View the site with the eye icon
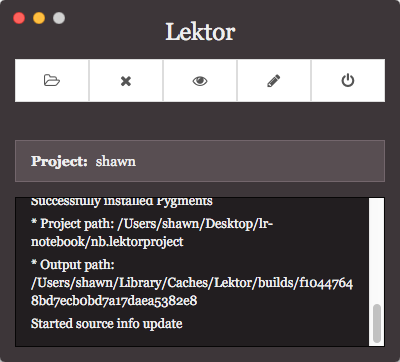 click(x=200, y=80)
